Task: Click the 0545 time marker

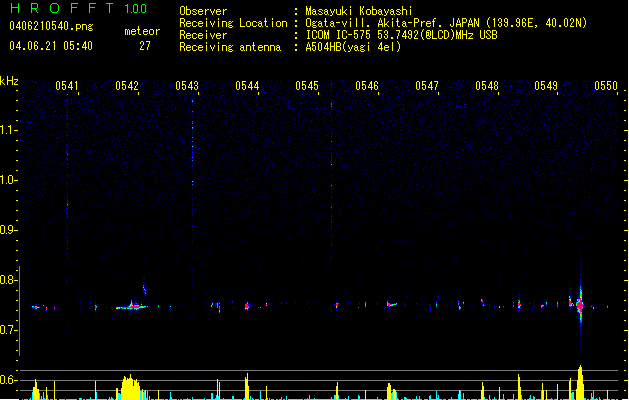Action: (307, 86)
